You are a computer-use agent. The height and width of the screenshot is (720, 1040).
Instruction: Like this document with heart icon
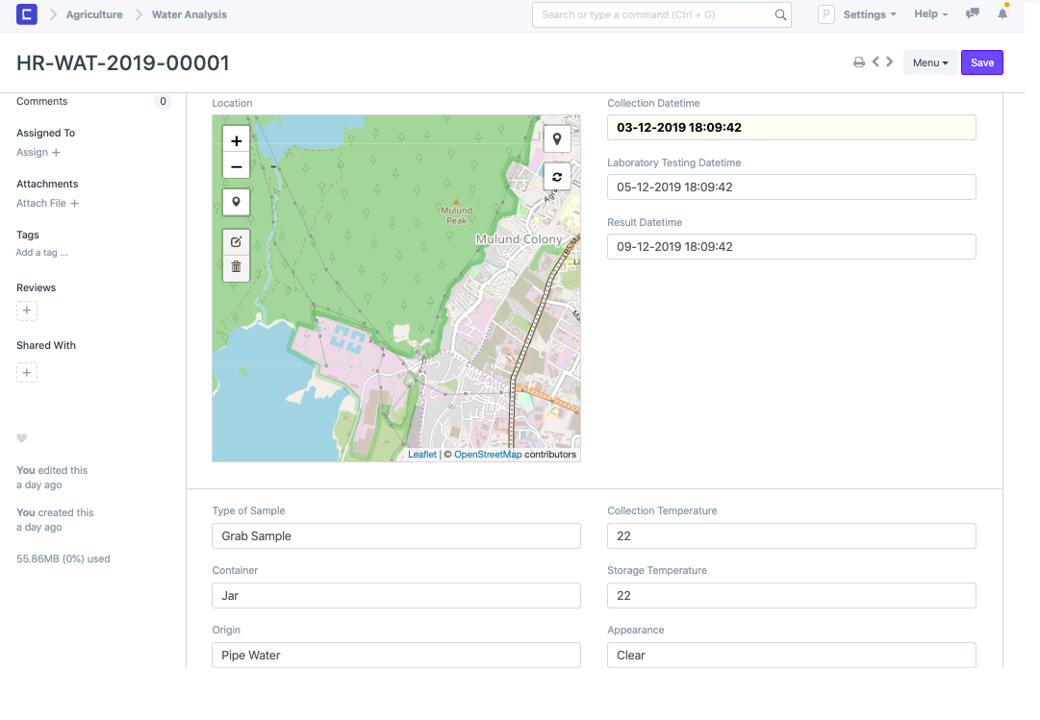pyautogui.click(x=22, y=438)
